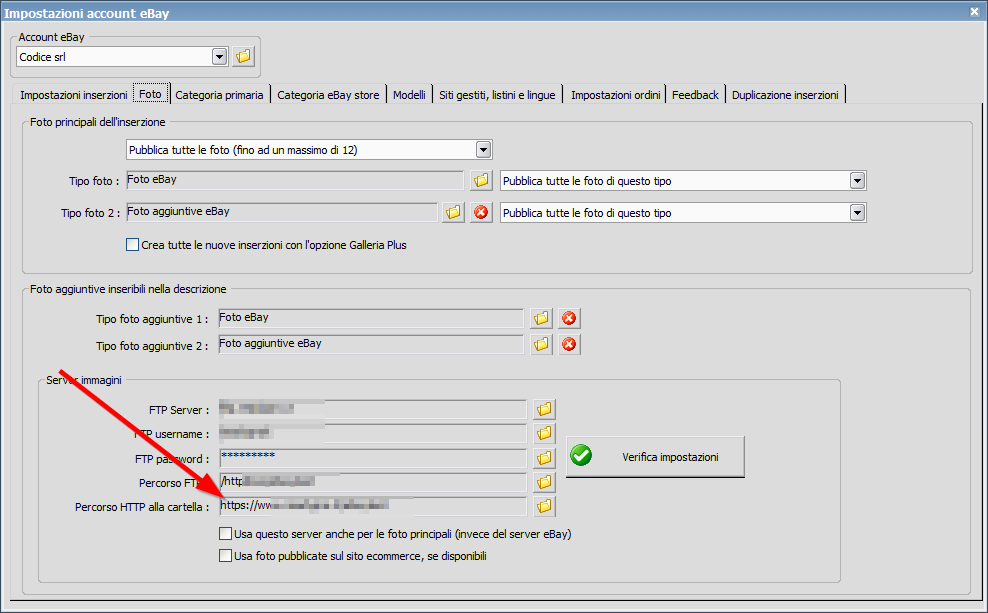Browse folder icon for Tipo foto aggiuntive 2
The image size is (988, 613).
point(541,344)
